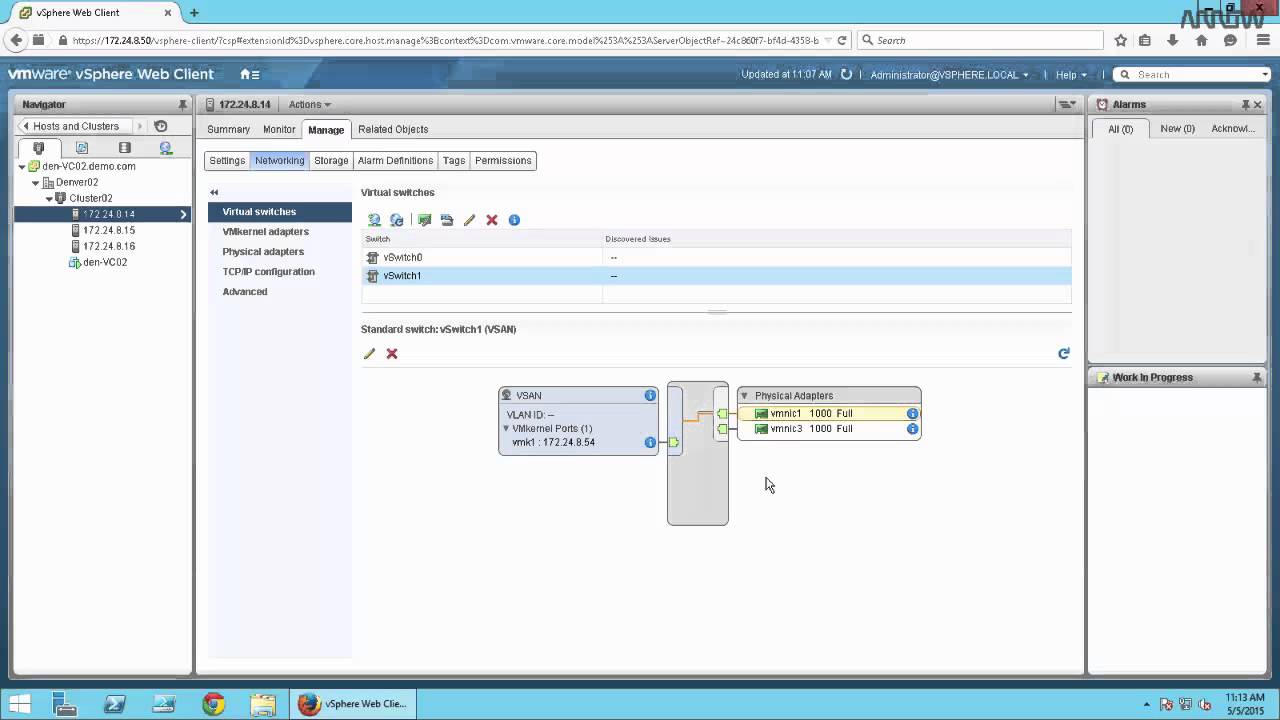Viewport: 1280px width, 720px height.
Task: Open the vSphere search options dropdown arrow
Action: point(1265,75)
